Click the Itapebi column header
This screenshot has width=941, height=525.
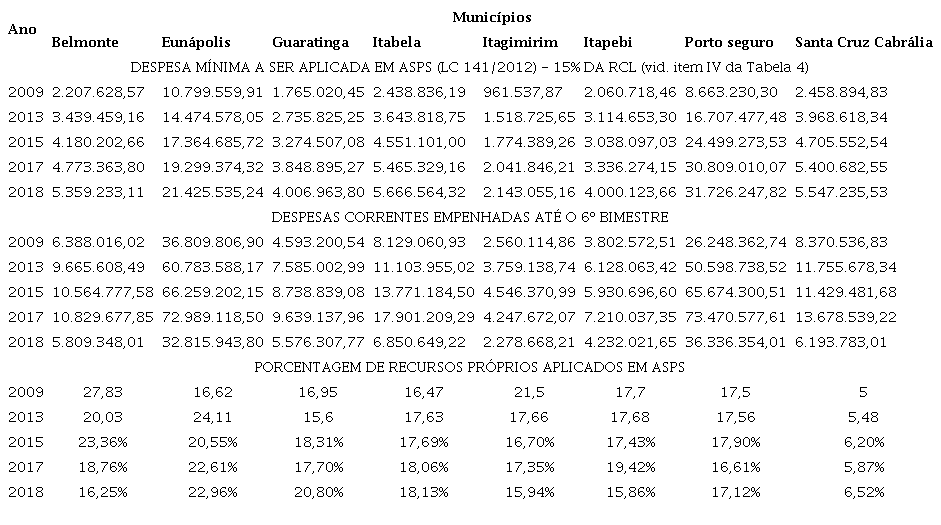(607, 43)
